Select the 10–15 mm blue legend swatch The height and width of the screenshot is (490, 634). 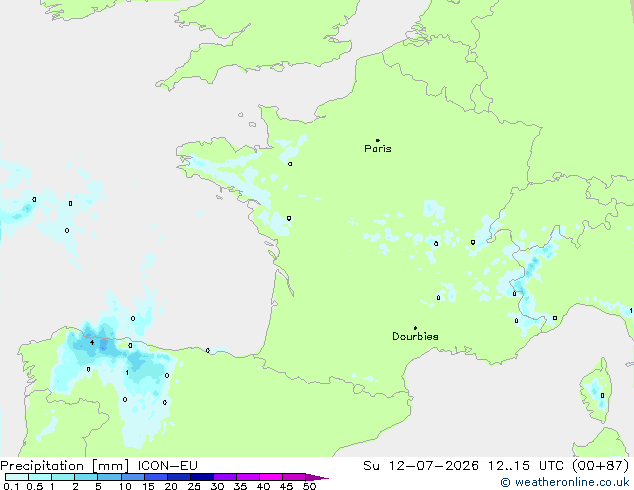(x=133, y=477)
